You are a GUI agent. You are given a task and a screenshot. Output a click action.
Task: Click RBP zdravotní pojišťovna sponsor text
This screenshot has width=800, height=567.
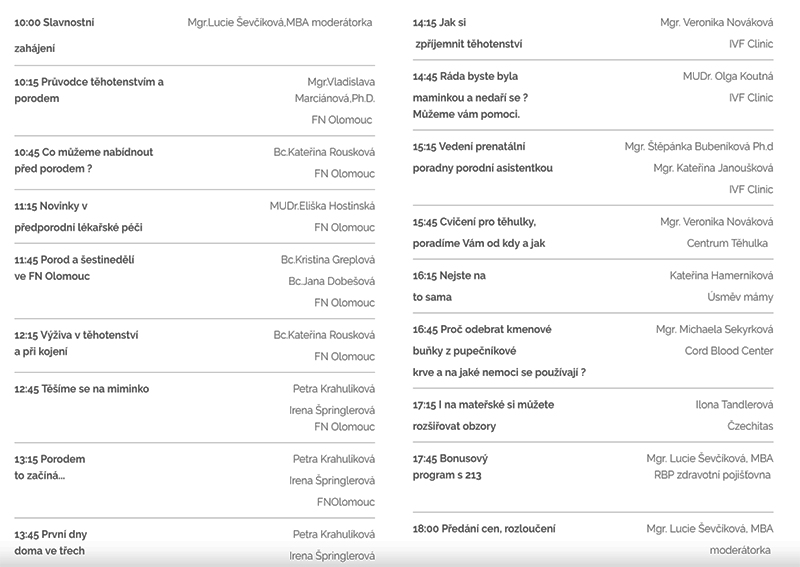pos(713,475)
